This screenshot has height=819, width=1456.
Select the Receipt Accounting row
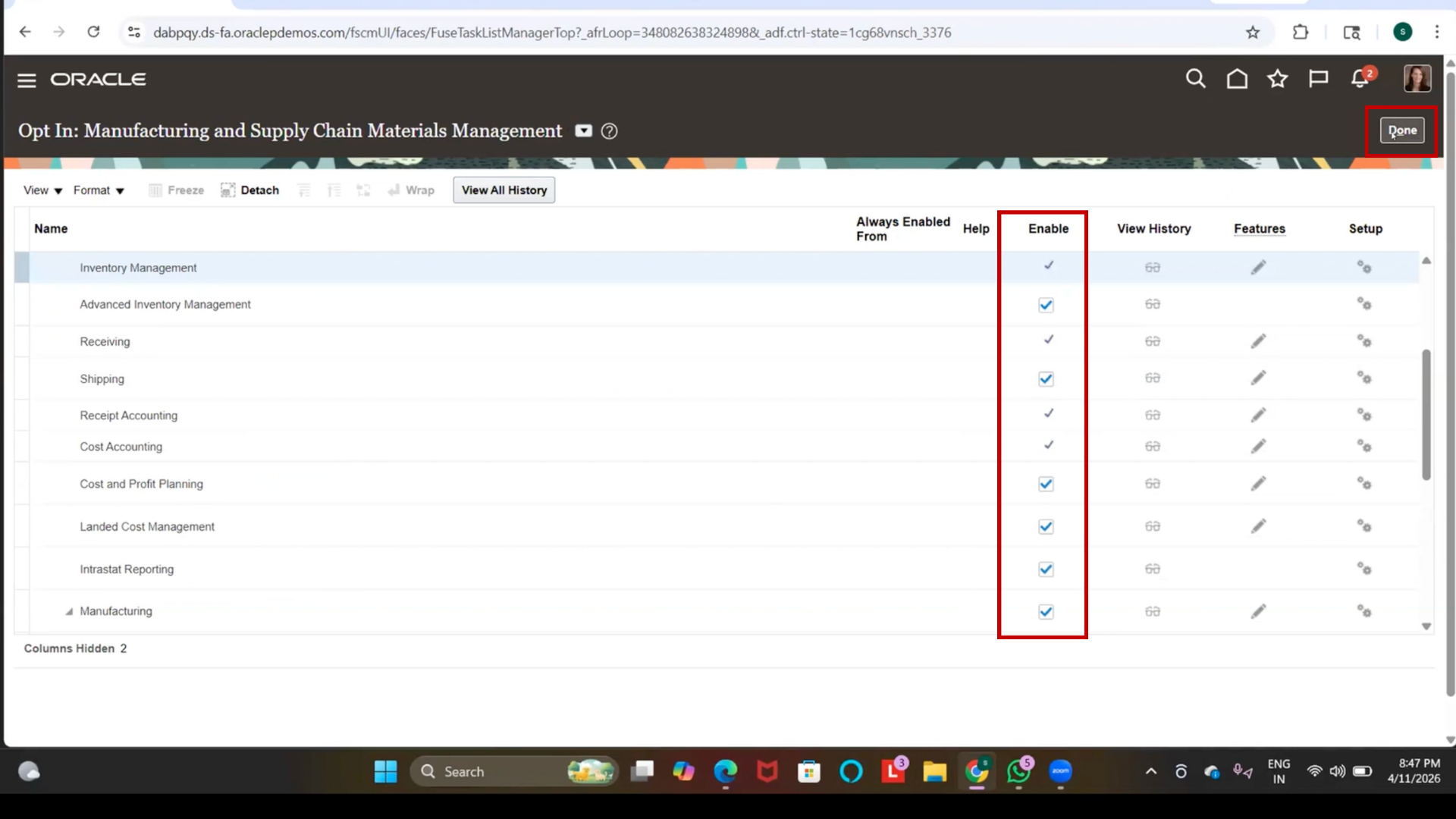(x=717, y=415)
